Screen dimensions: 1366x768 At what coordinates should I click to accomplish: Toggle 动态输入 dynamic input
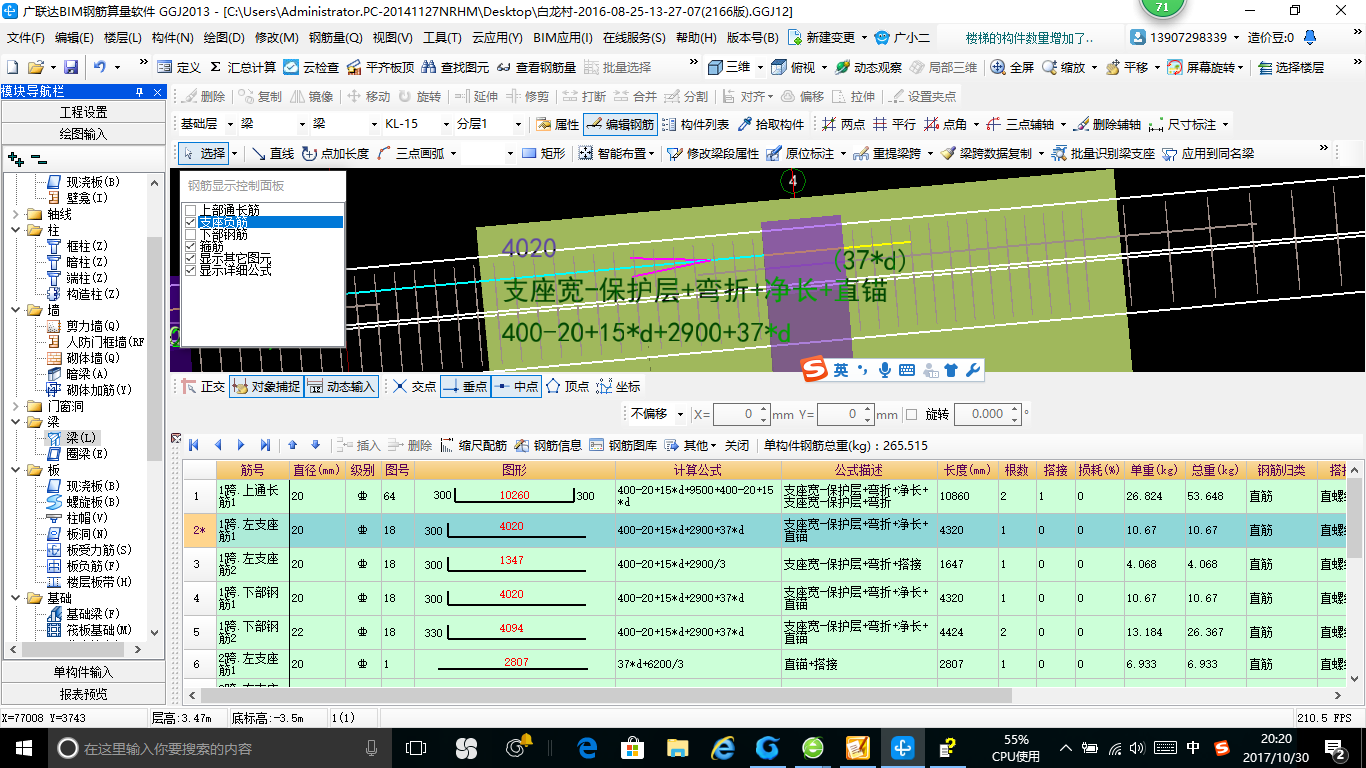point(341,386)
